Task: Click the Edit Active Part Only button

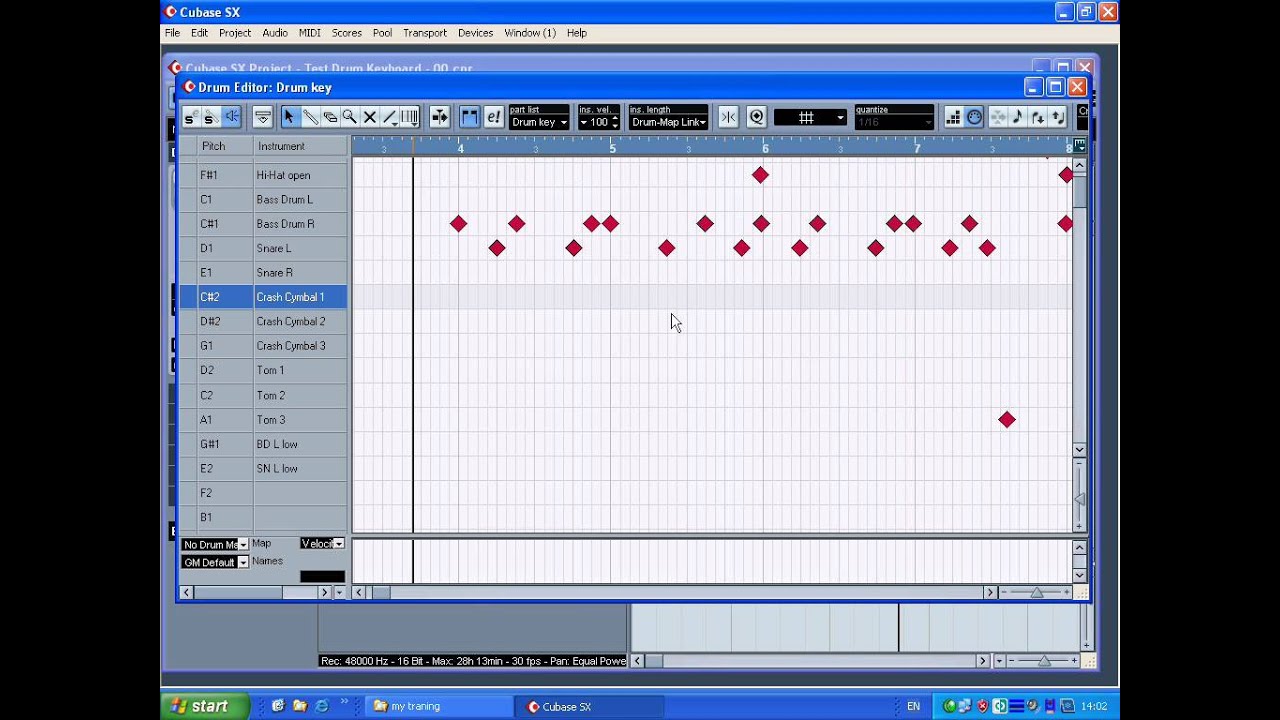Action: pyautogui.click(x=493, y=118)
